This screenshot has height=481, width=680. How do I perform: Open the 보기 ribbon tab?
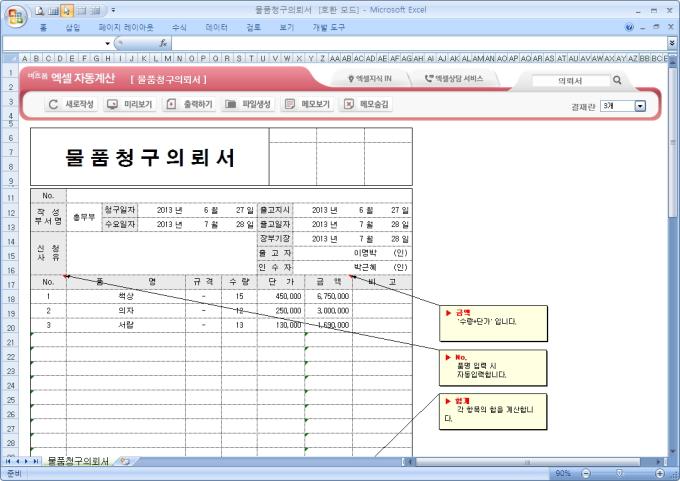287,28
